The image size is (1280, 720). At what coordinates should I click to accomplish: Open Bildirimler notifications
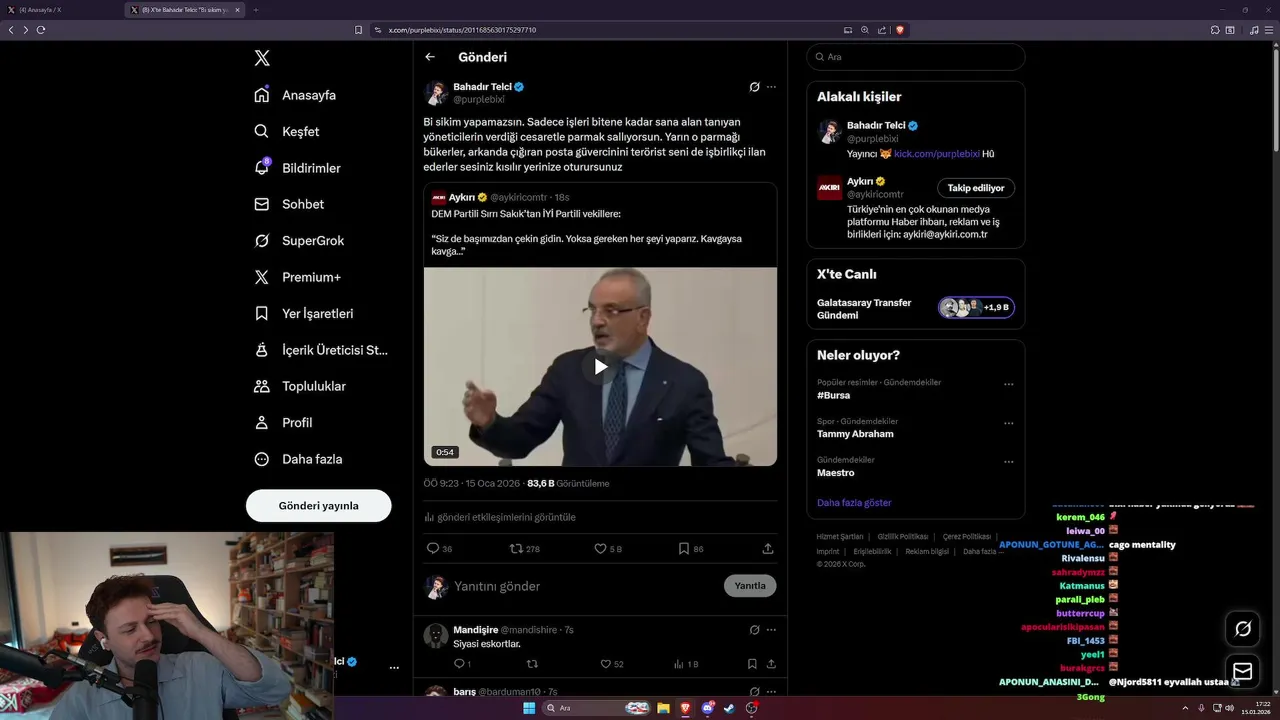[297, 168]
